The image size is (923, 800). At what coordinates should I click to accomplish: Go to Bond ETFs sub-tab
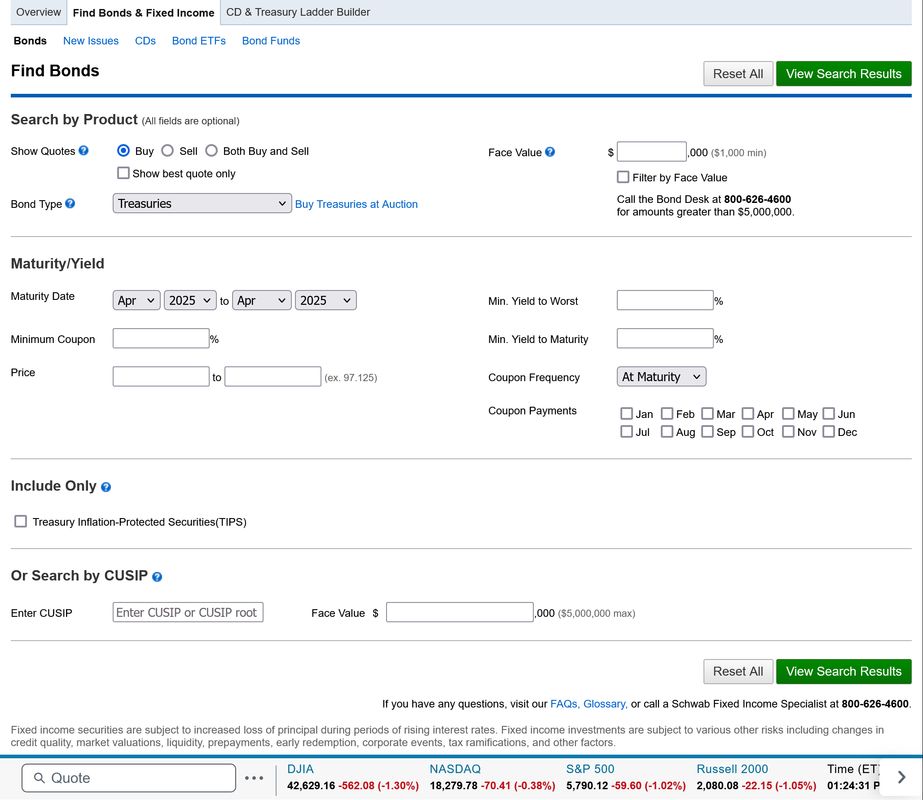pos(199,41)
